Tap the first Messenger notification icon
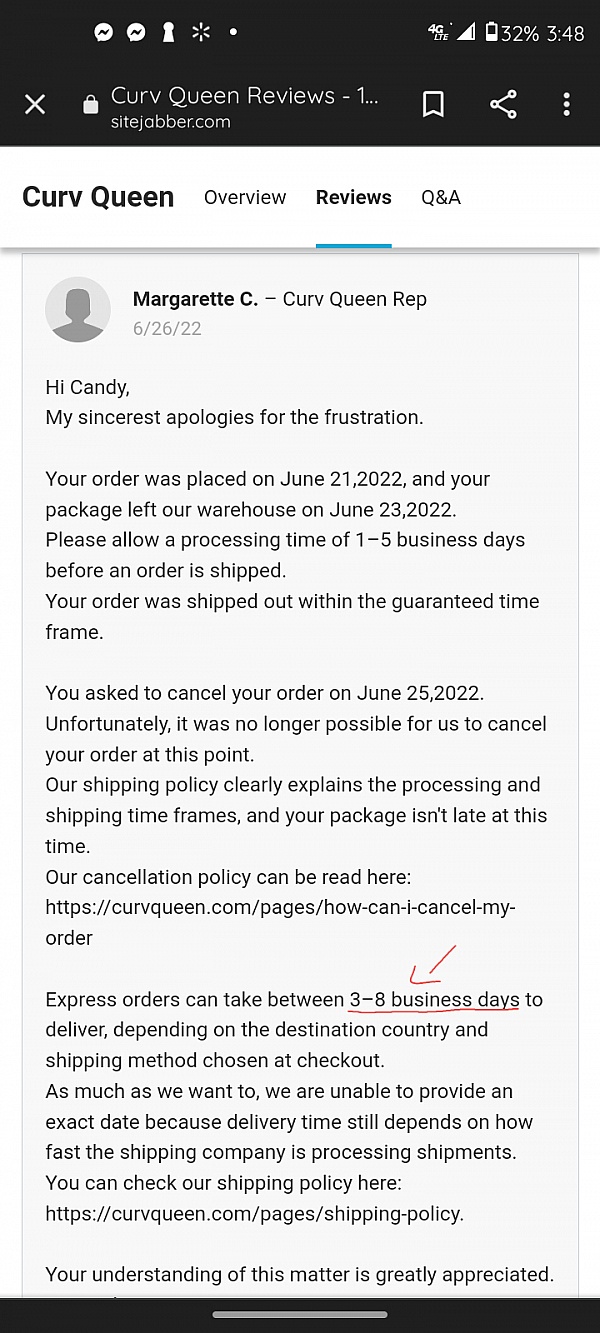The height and width of the screenshot is (1333, 600). [104, 32]
